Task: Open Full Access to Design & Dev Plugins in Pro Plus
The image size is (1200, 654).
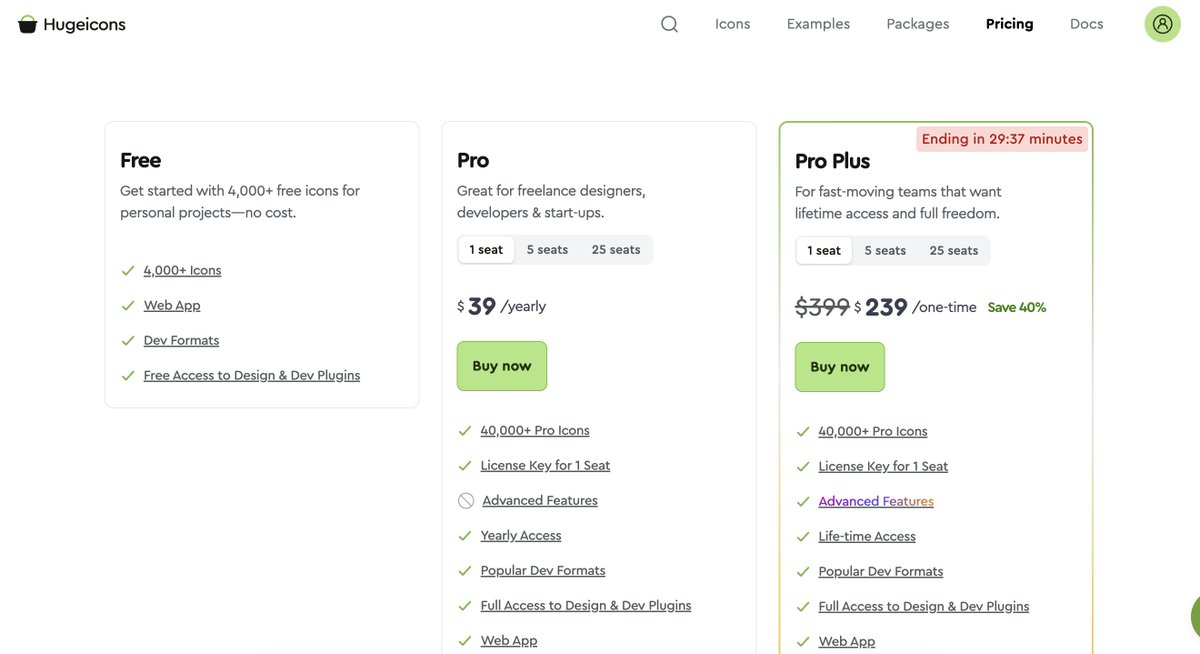Action: point(924,607)
